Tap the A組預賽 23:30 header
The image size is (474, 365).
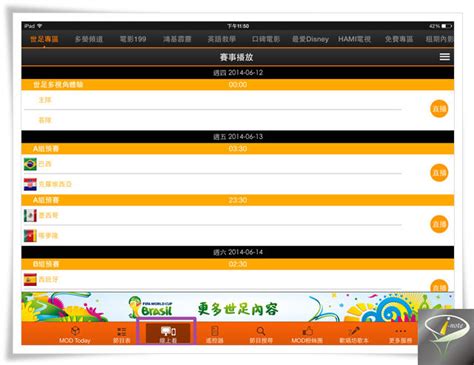238,200
